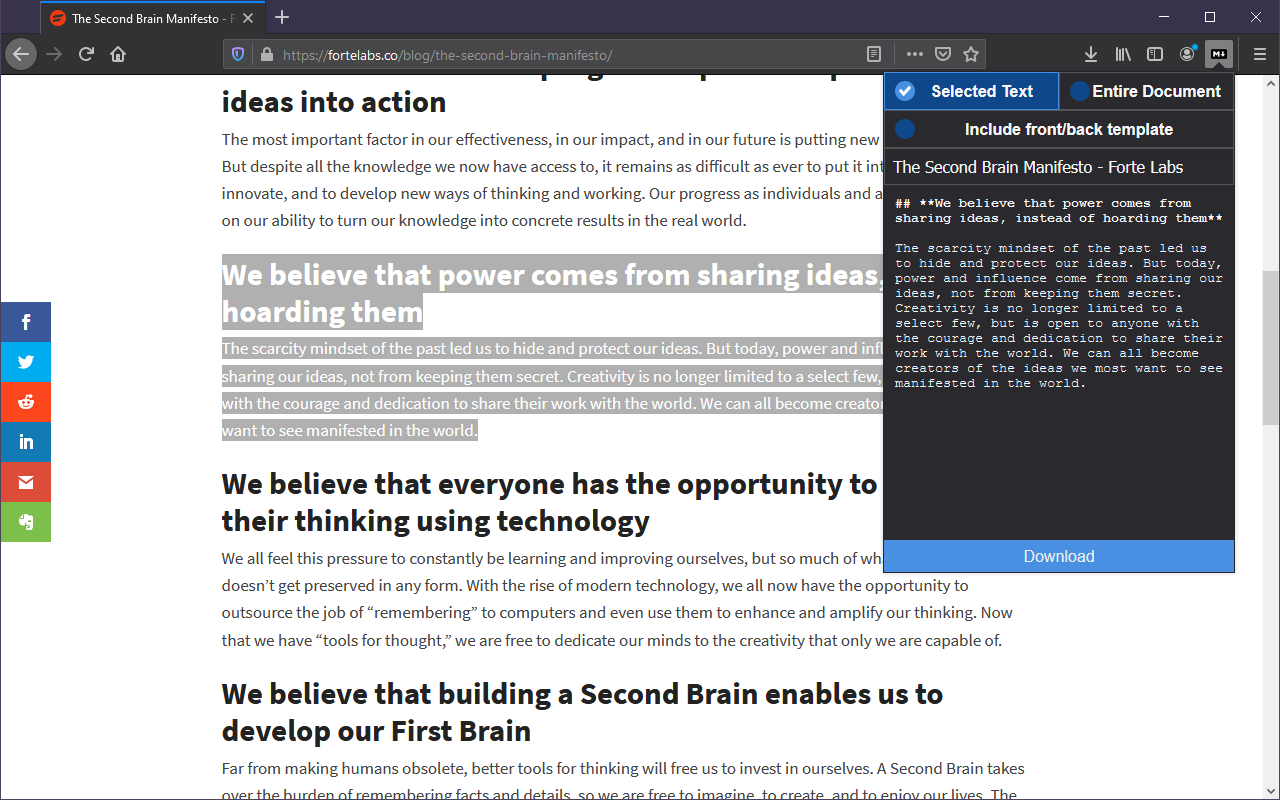Click inside the markdown preview text area
Viewport: 1280px width, 800px height.
[x=1059, y=362]
